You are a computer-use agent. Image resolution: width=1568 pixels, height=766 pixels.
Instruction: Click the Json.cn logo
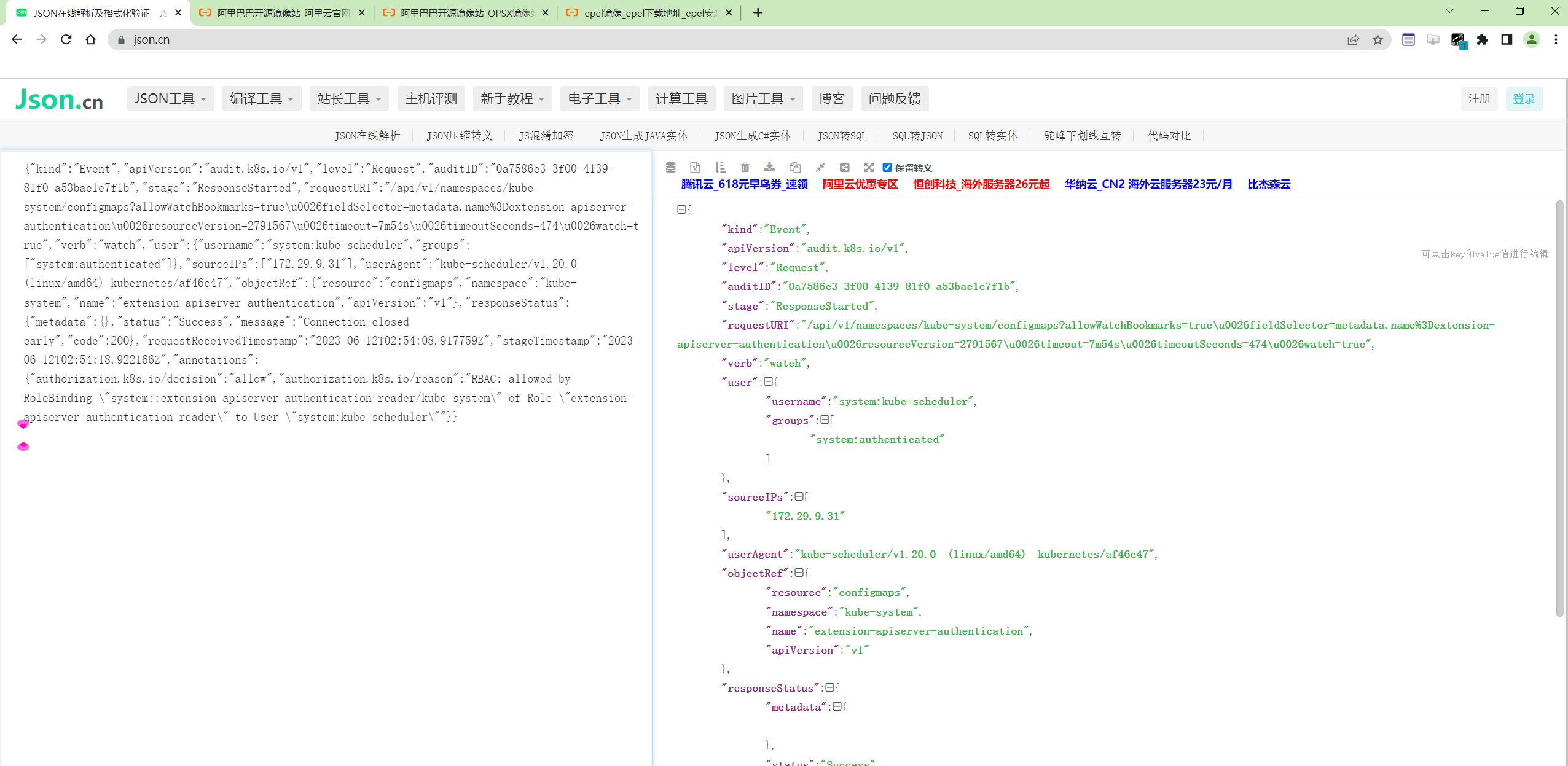point(59,99)
